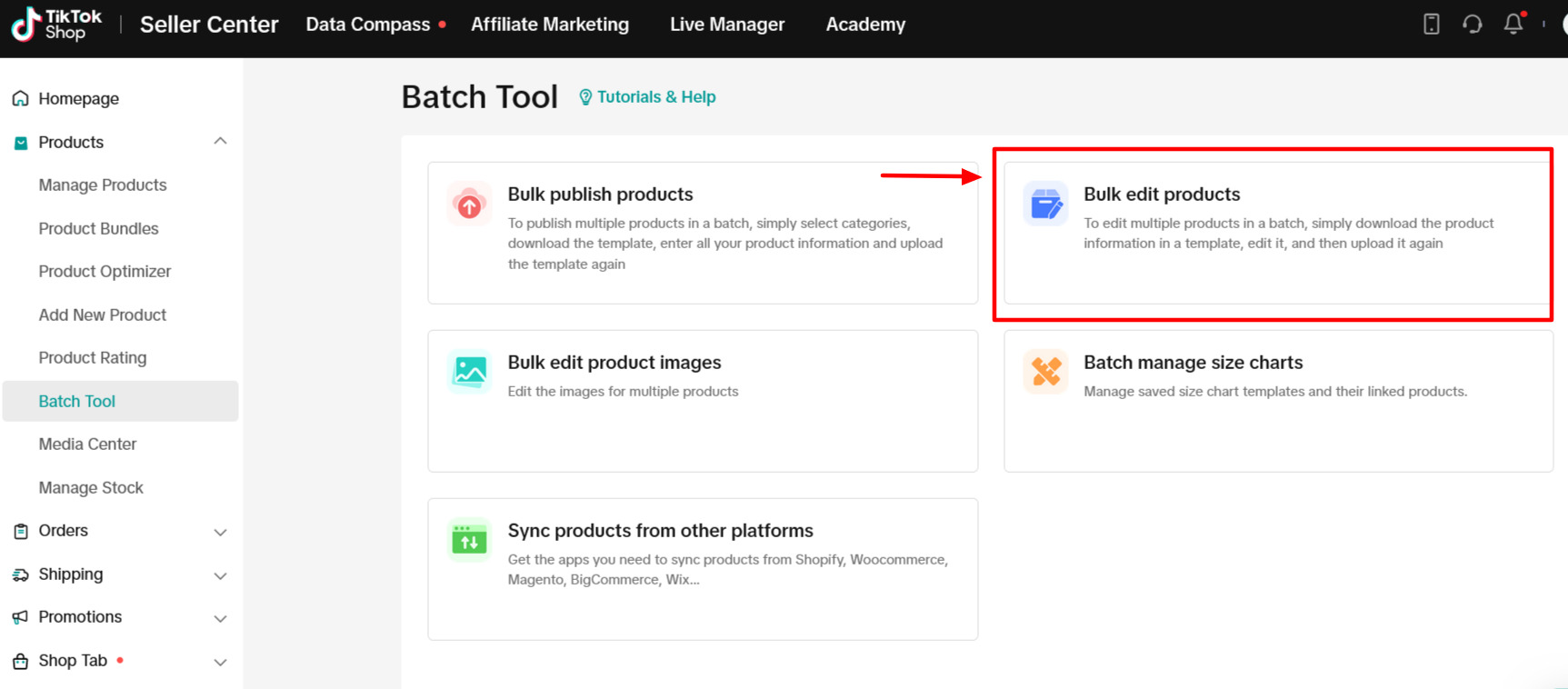The image size is (1568, 689).
Task: Open the Sync products from other platforms card
Action: (x=703, y=568)
